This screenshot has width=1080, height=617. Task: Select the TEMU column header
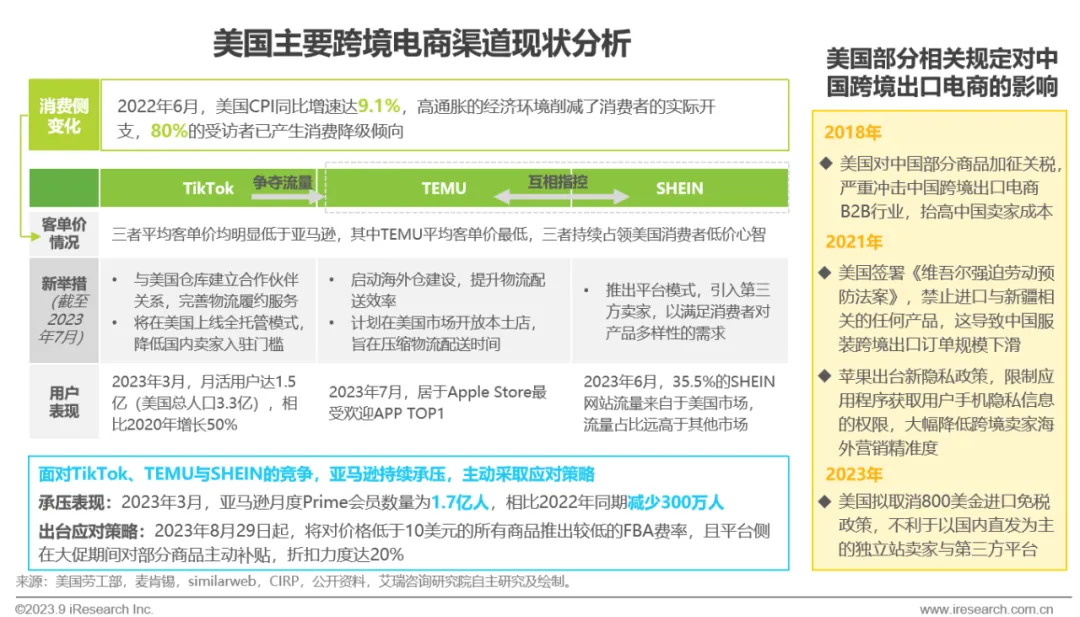pyautogui.click(x=444, y=188)
